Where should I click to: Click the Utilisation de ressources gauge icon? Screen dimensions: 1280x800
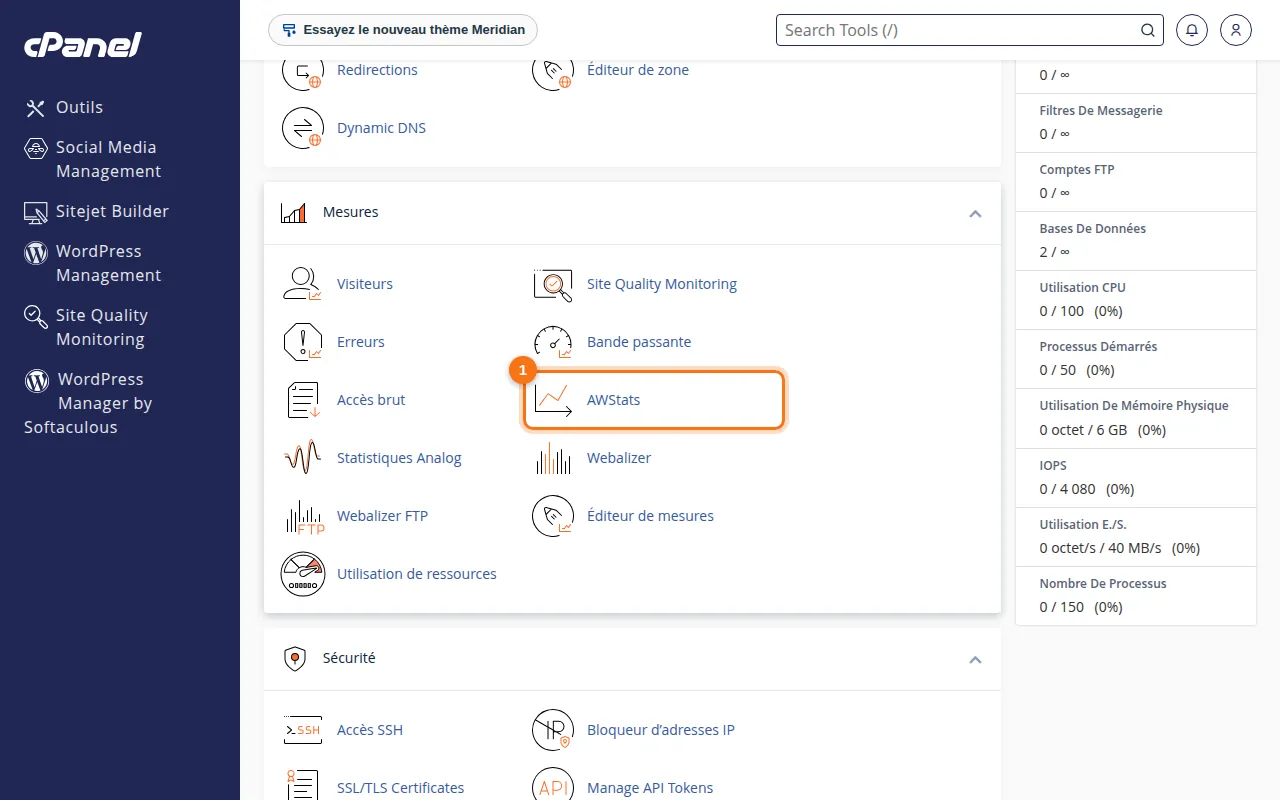pyautogui.click(x=303, y=574)
